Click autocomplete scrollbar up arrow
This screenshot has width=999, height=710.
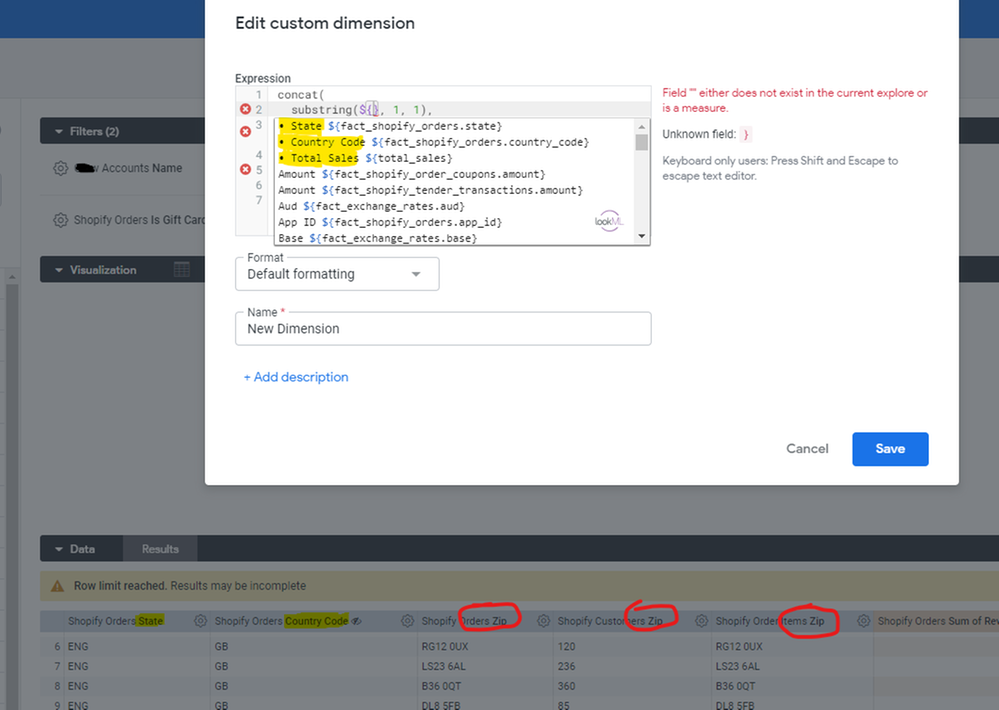(642, 126)
